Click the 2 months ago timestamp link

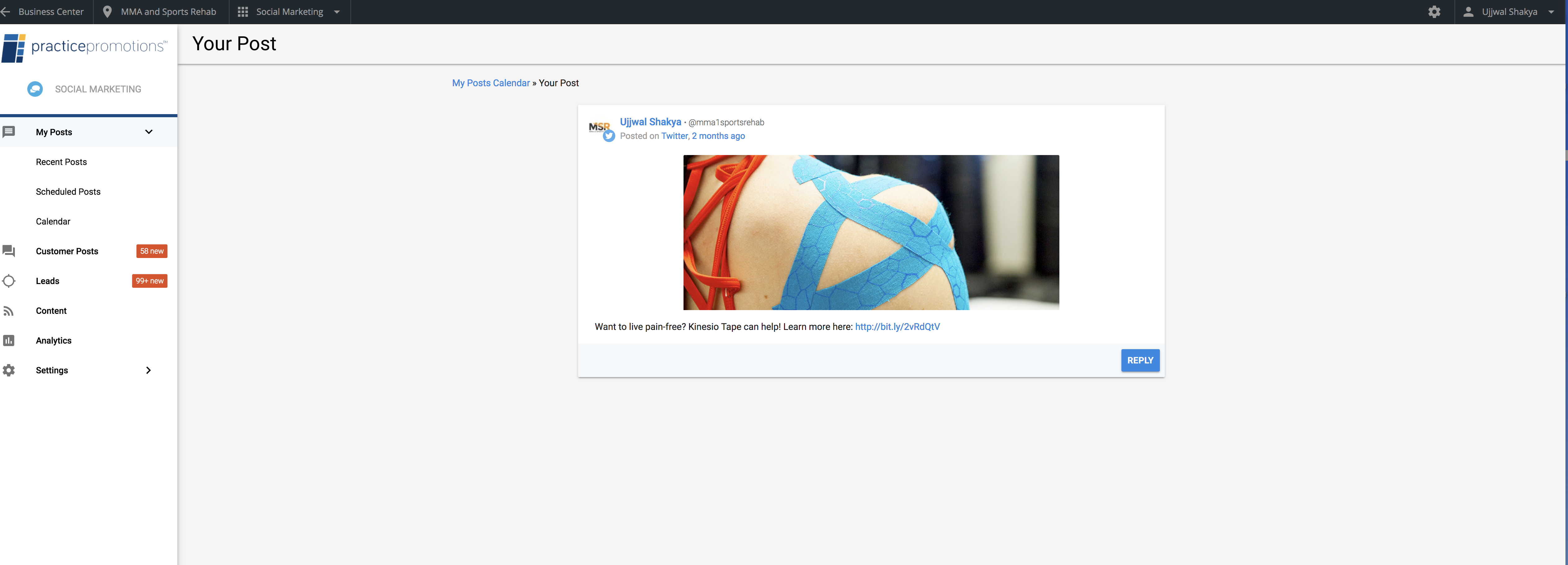(x=718, y=136)
